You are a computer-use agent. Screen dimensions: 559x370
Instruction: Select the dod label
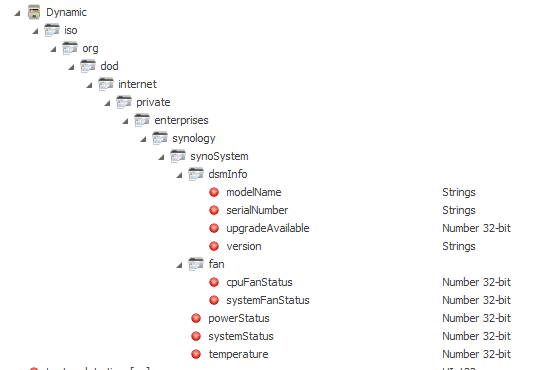pyautogui.click(x=109, y=66)
